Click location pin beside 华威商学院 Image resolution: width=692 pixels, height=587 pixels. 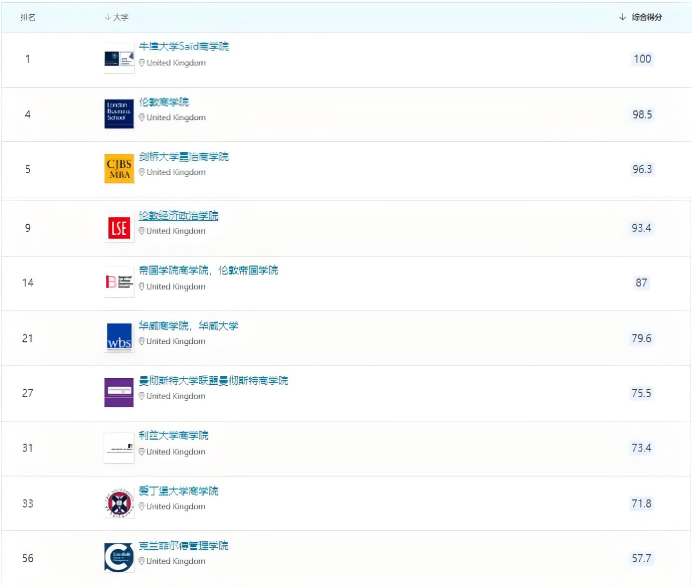[142, 341]
